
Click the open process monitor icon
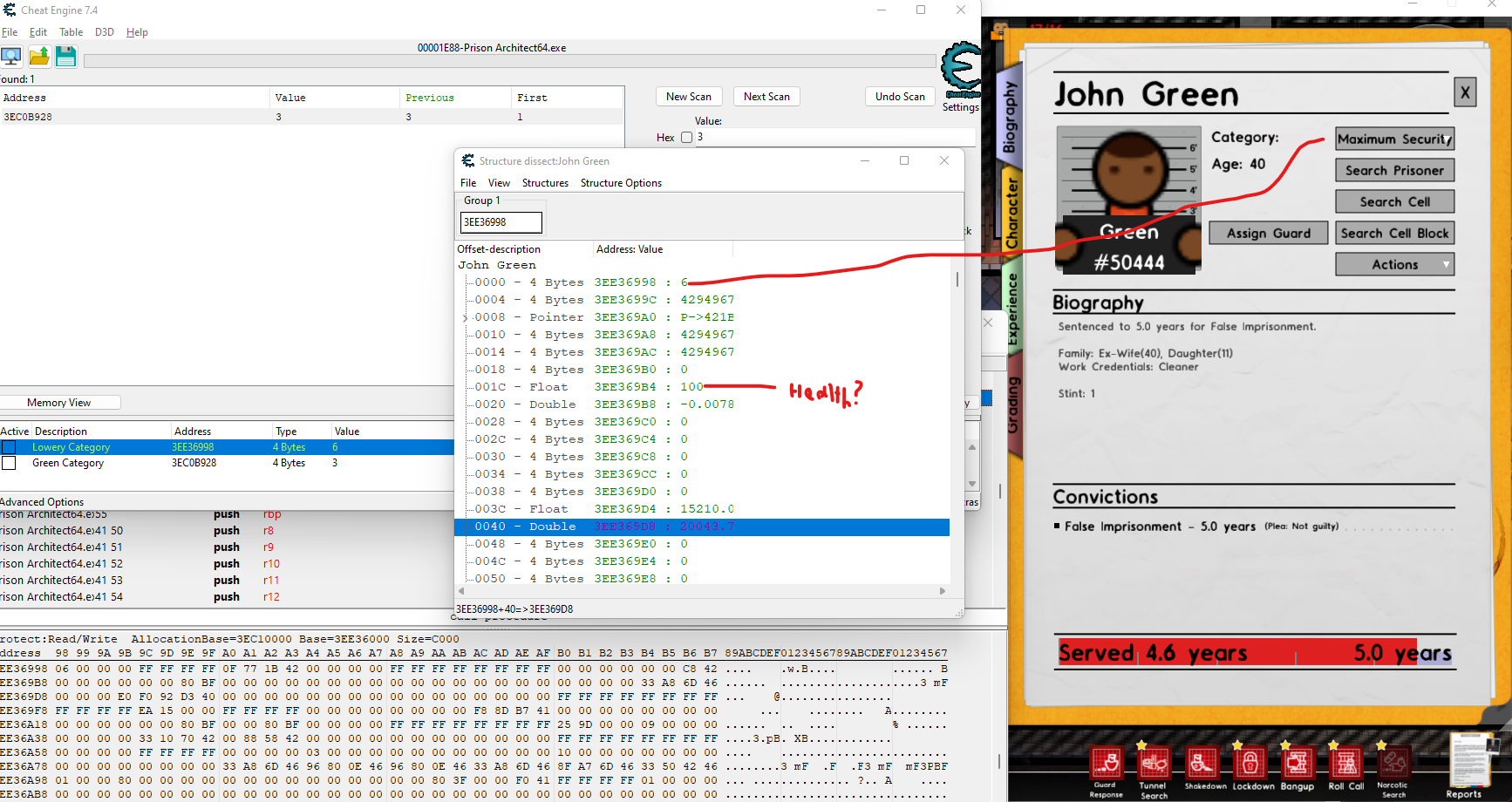point(11,57)
